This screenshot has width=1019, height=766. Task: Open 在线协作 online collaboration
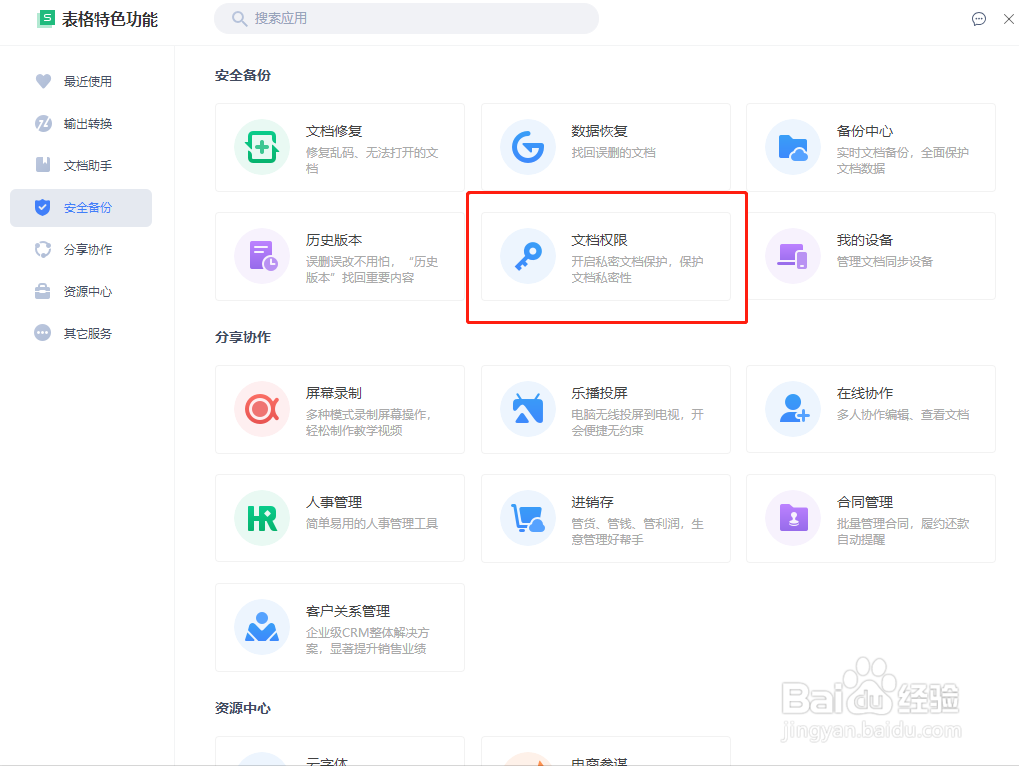point(870,410)
